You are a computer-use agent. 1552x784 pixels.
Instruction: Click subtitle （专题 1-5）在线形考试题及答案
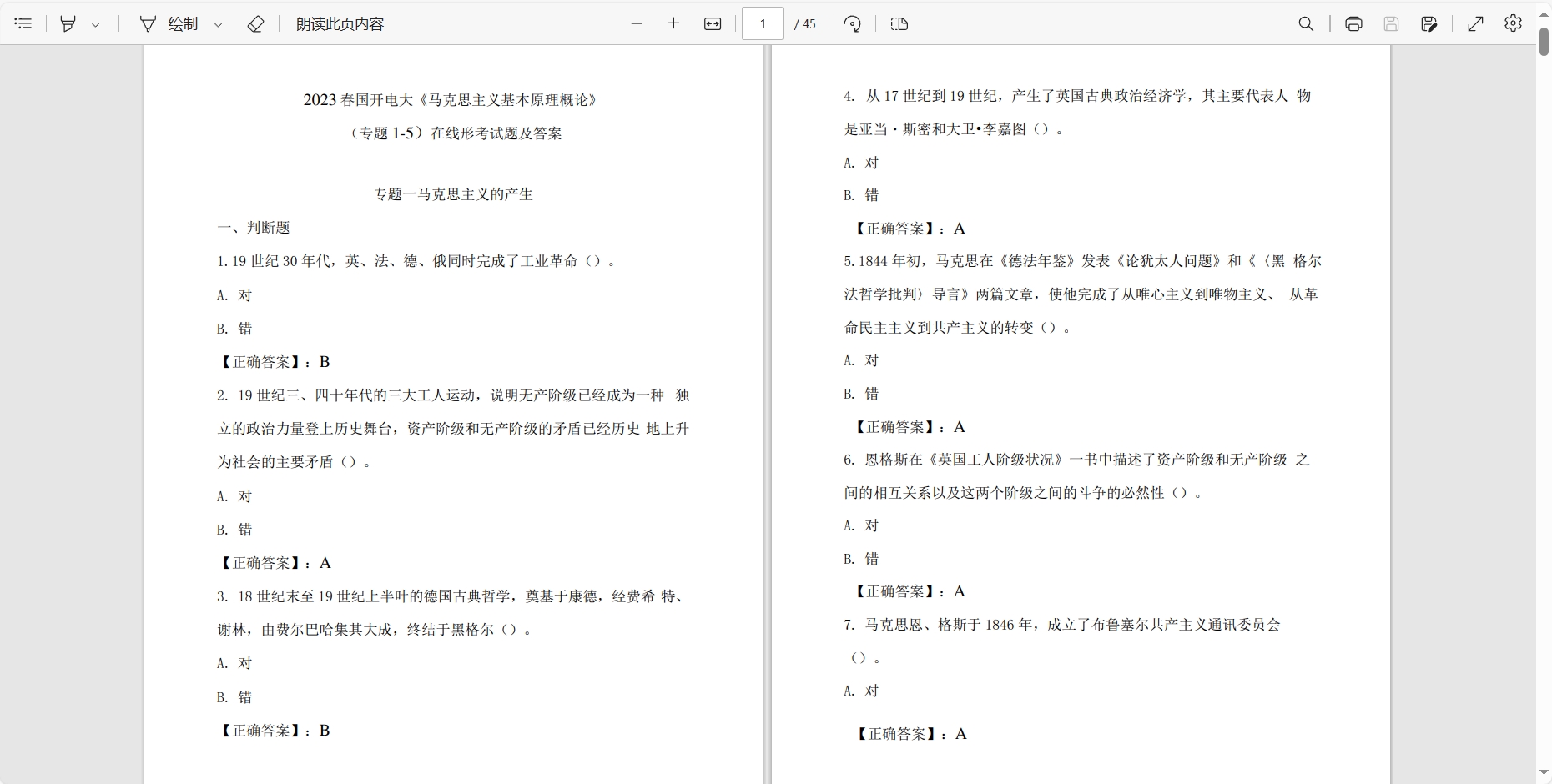[455, 133]
